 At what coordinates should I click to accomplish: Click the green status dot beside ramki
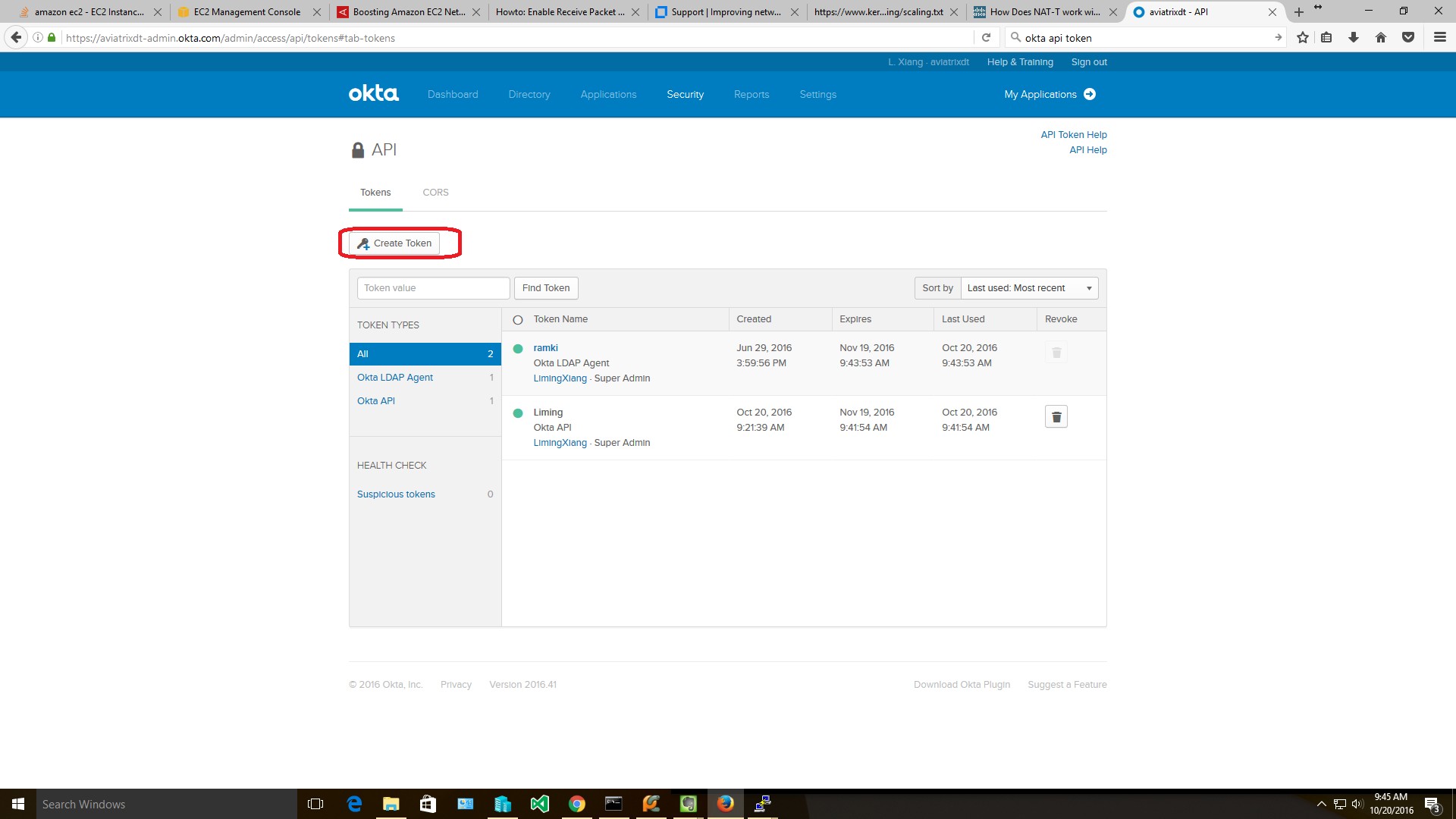click(x=517, y=350)
